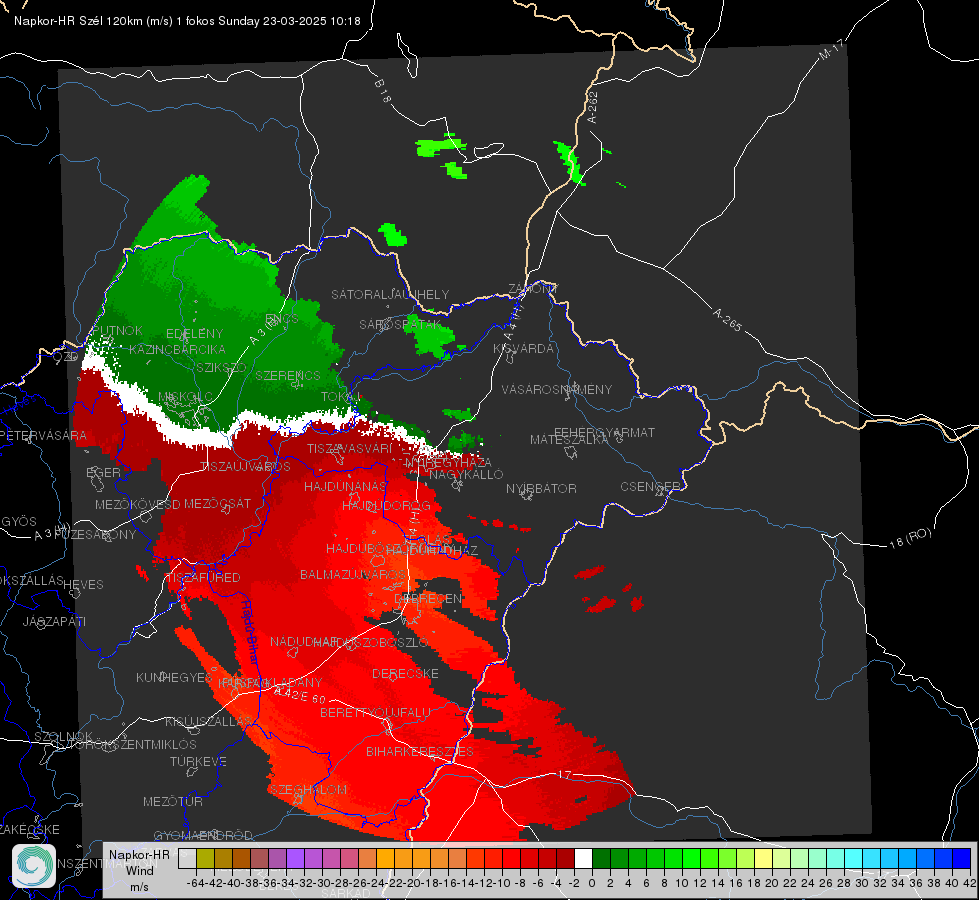Screen dimensions: 979x900
Task: Pick the yellow swatch above 20
Action: click(x=764, y=858)
